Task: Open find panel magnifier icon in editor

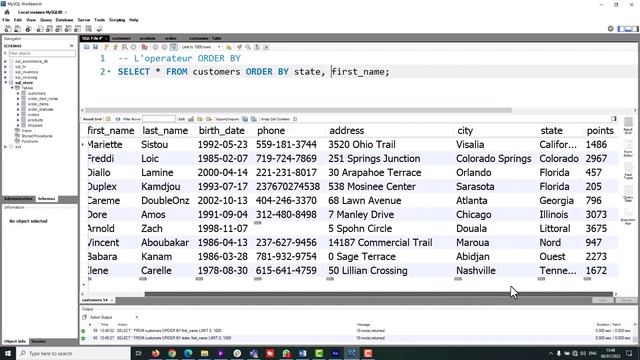Action: tap(248, 47)
